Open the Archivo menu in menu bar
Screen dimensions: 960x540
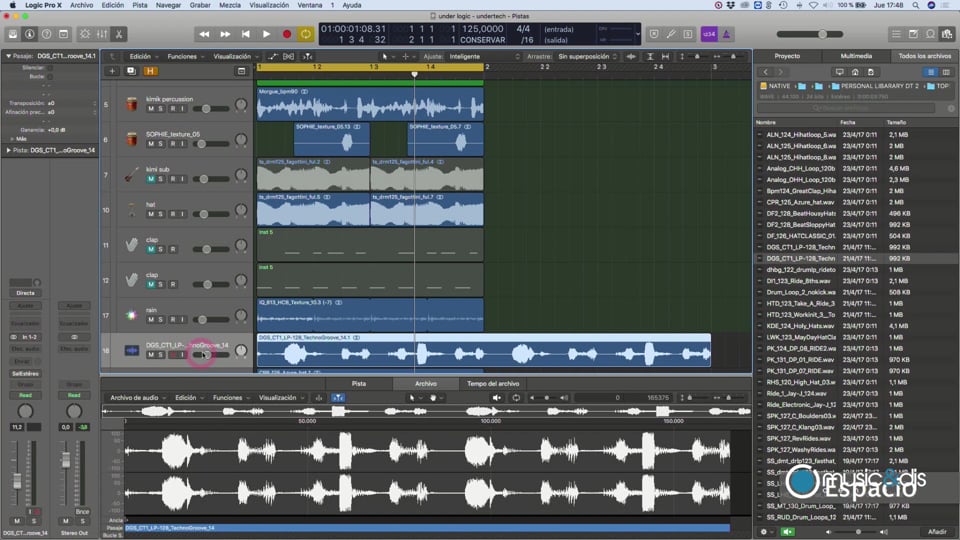click(x=81, y=5)
